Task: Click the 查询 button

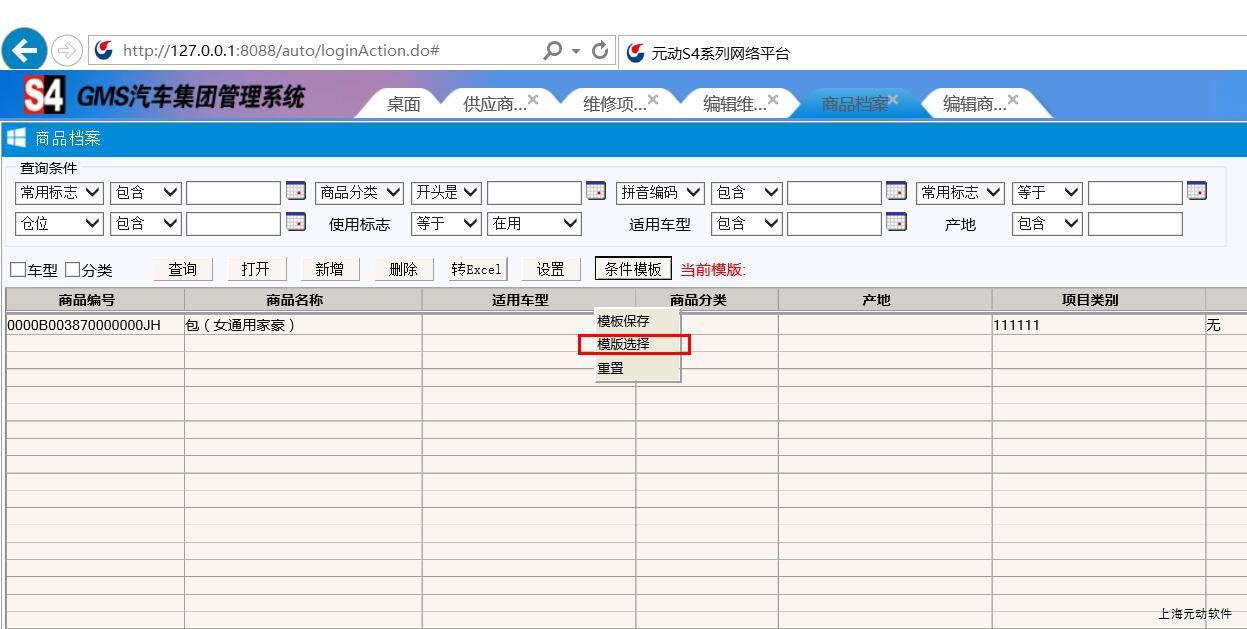Action: [182, 269]
